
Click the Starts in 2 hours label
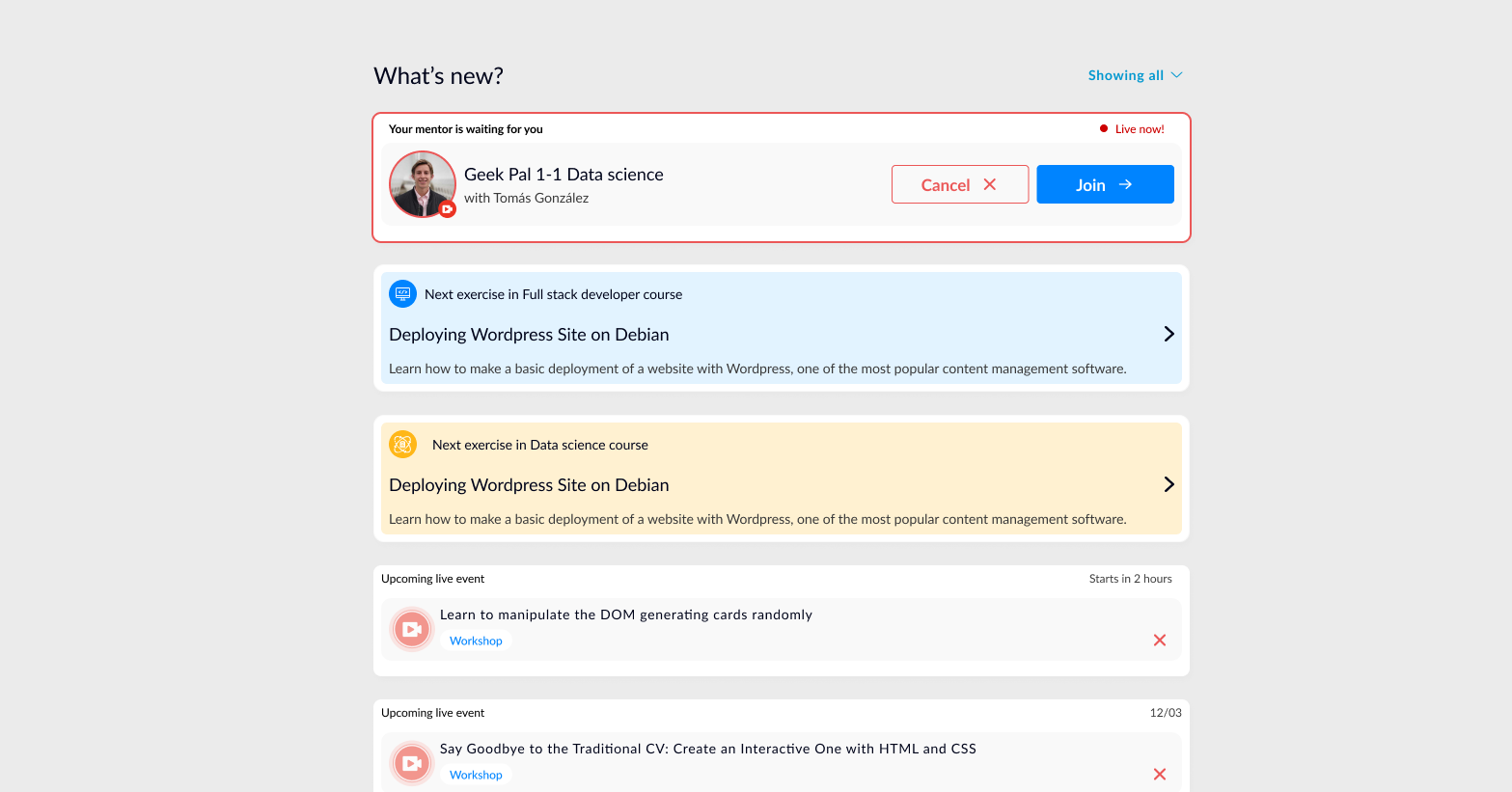[x=1130, y=578]
